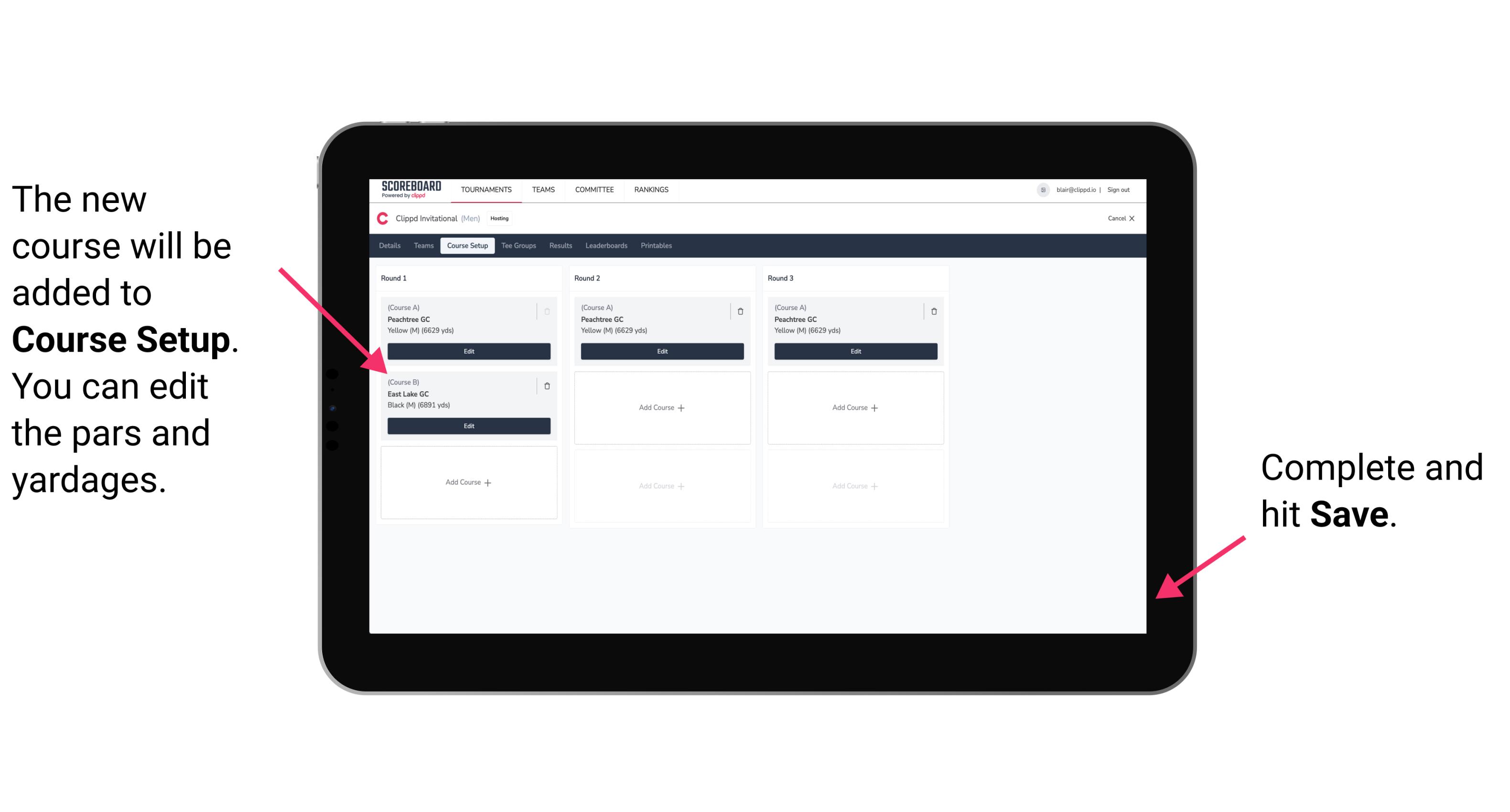Click the Course Setup tab
The image size is (1510, 812).
point(467,246)
